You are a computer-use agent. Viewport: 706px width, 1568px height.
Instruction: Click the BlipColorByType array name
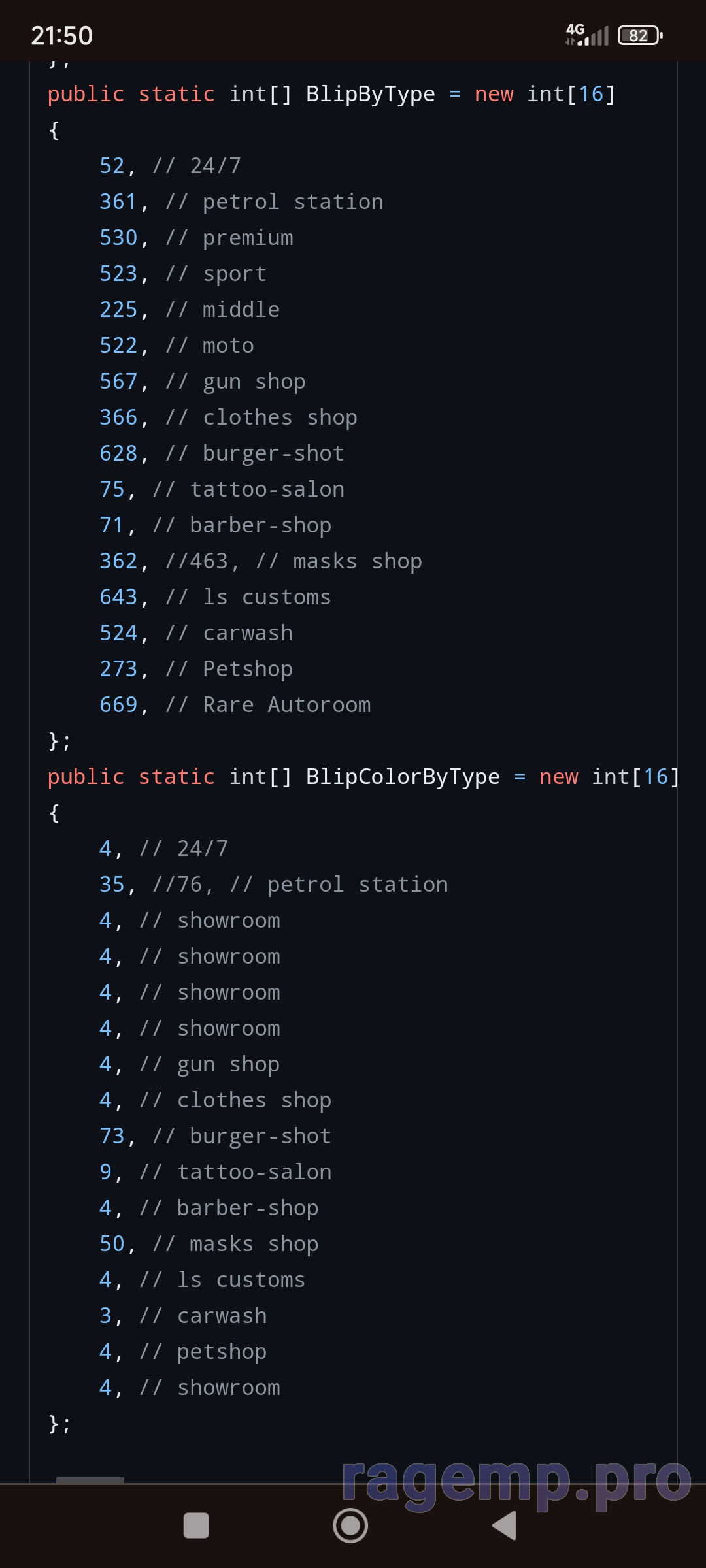click(x=402, y=777)
